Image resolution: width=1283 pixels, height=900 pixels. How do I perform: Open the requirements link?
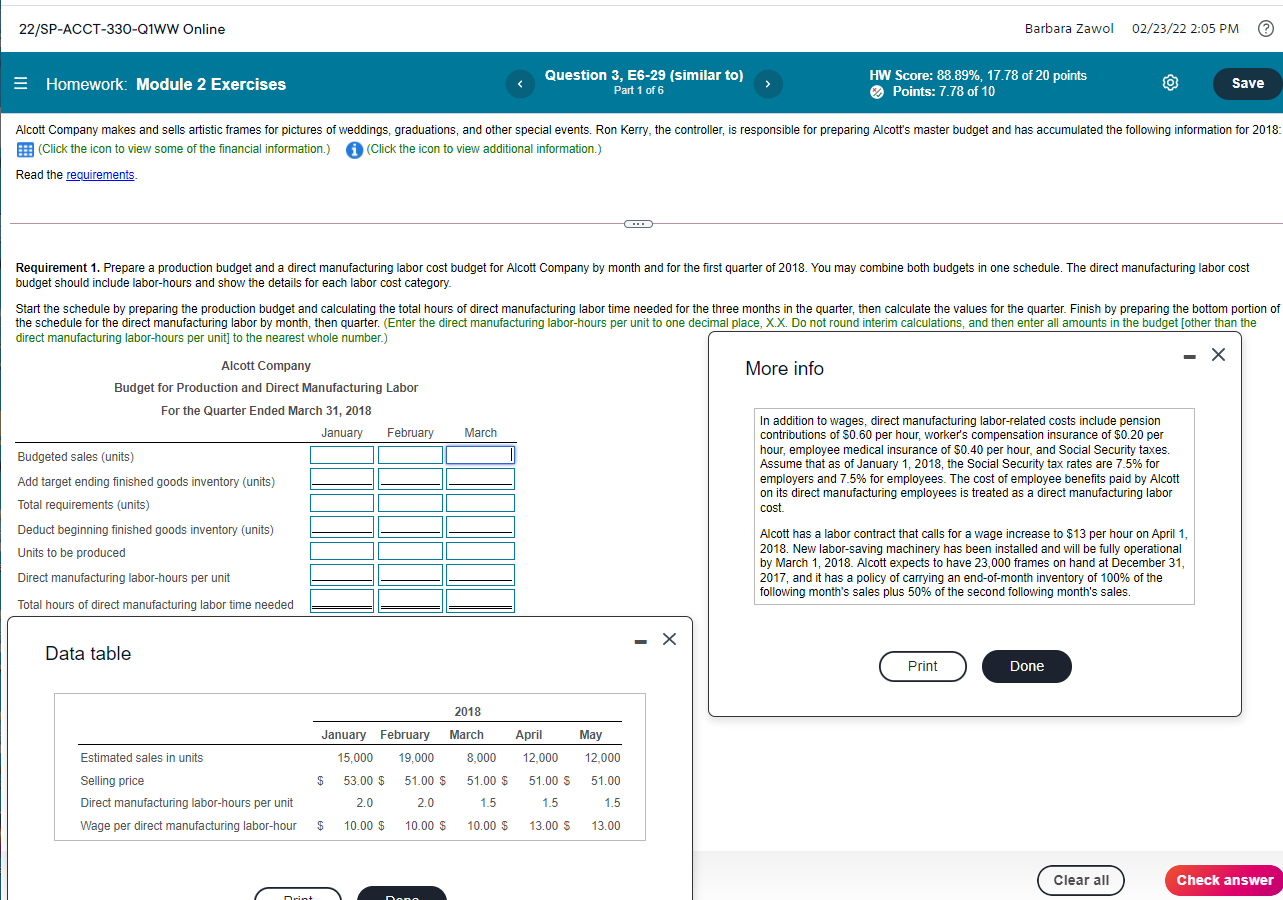click(x=100, y=174)
